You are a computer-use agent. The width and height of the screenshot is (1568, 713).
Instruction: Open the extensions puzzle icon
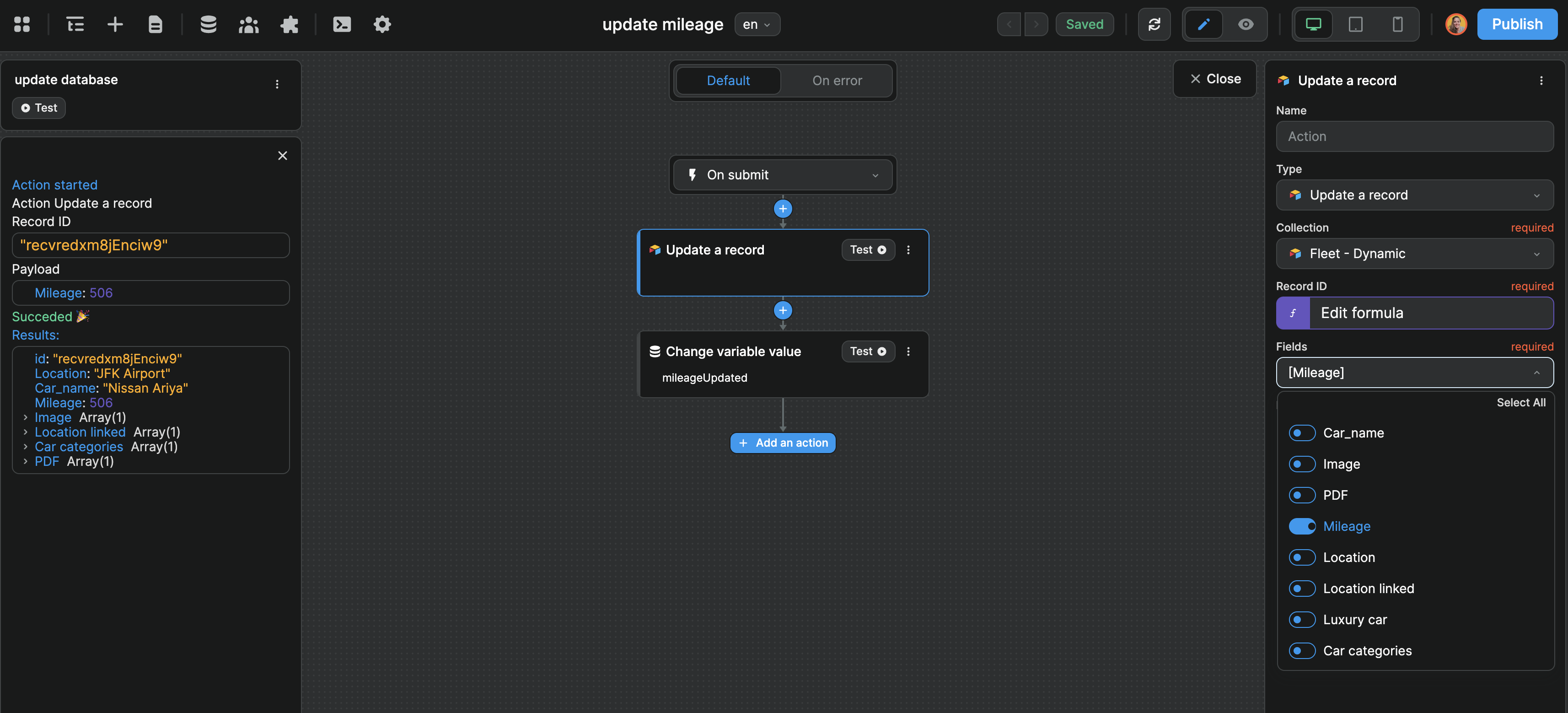coord(289,24)
